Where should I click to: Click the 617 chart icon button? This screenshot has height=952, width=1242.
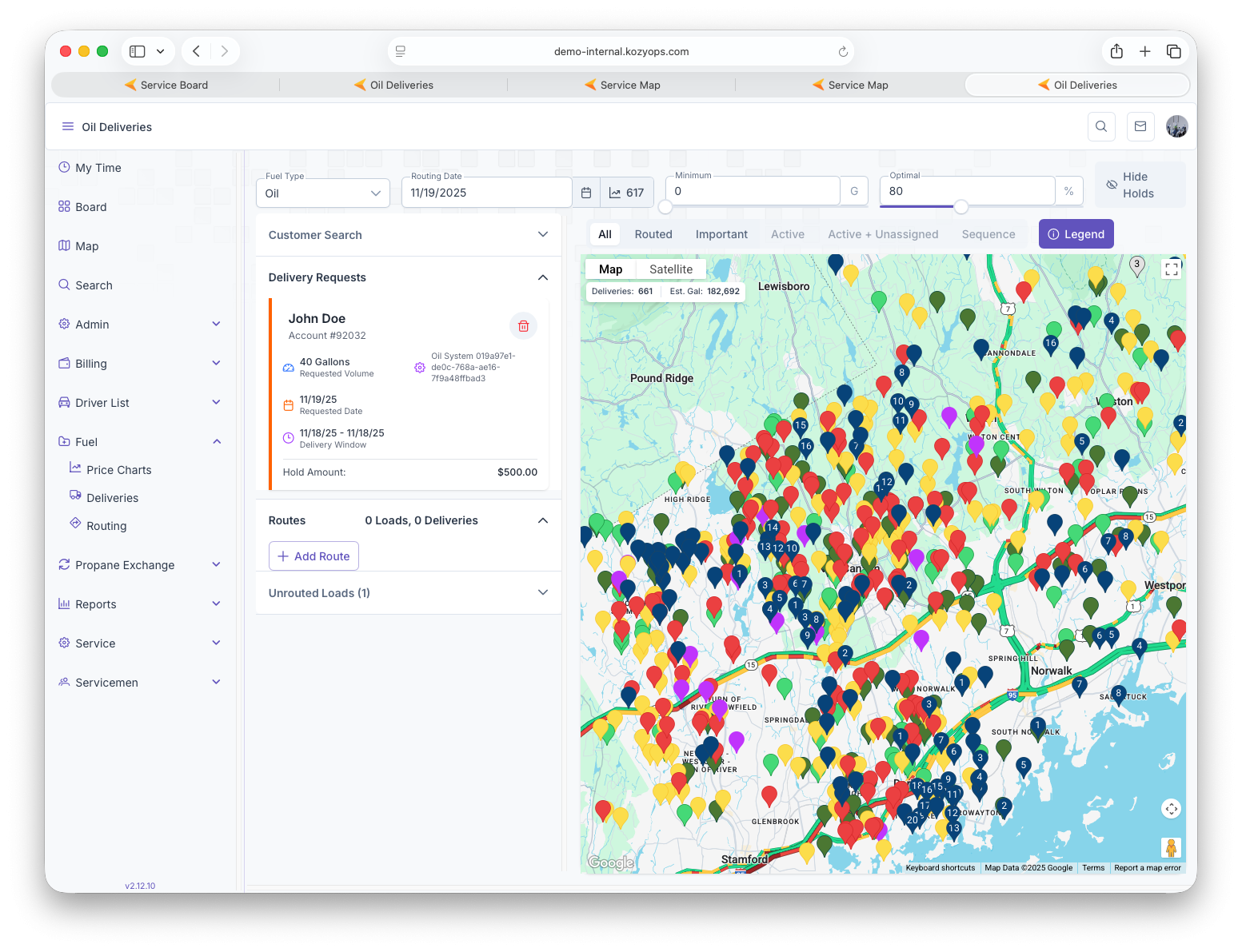coord(627,193)
